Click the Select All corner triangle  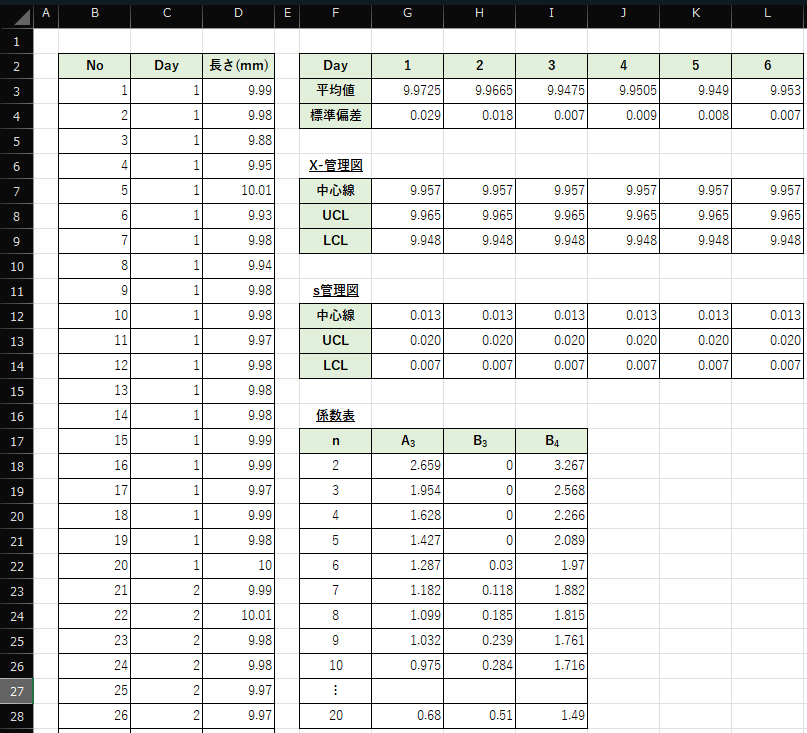pyautogui.click(x=17, y=16)
